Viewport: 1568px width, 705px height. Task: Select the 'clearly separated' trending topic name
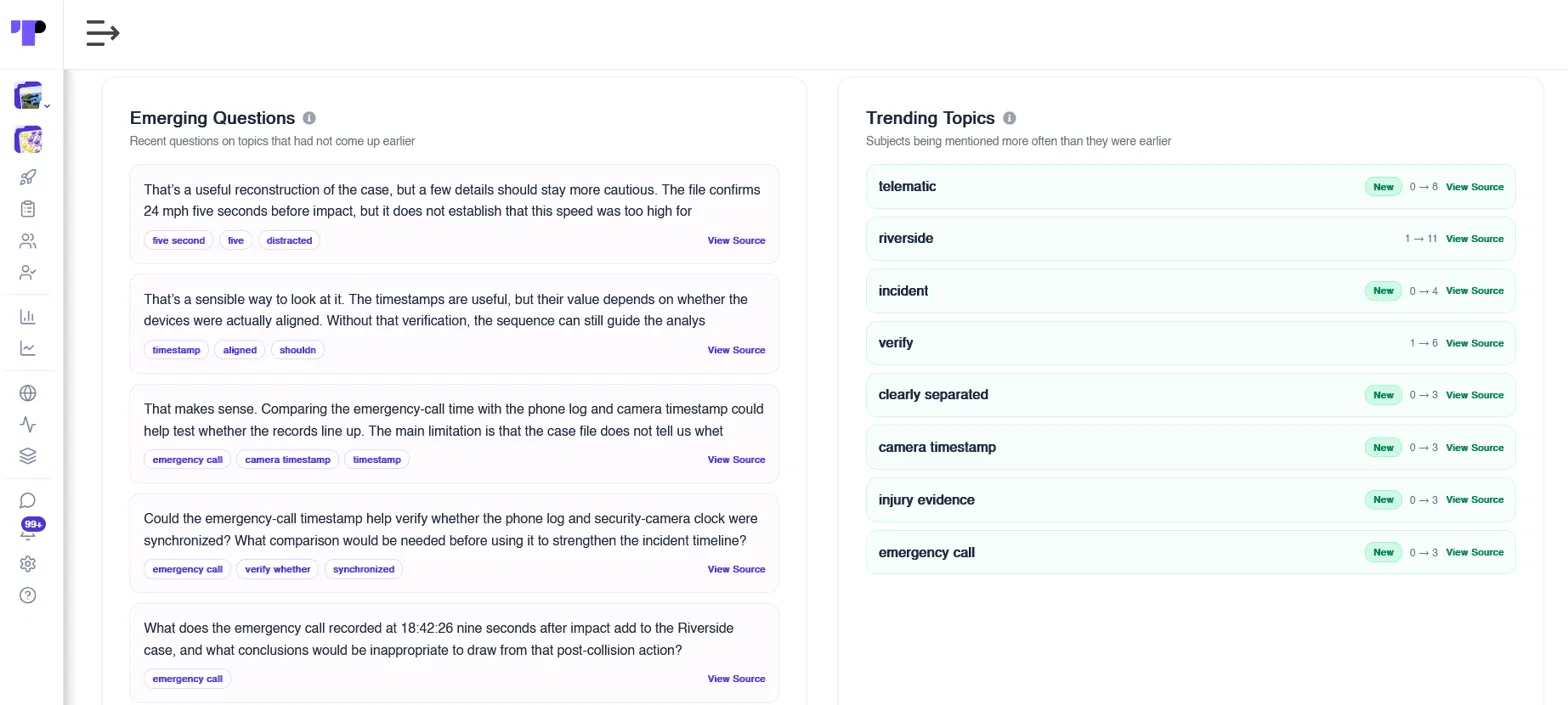(x=933, y=395)
